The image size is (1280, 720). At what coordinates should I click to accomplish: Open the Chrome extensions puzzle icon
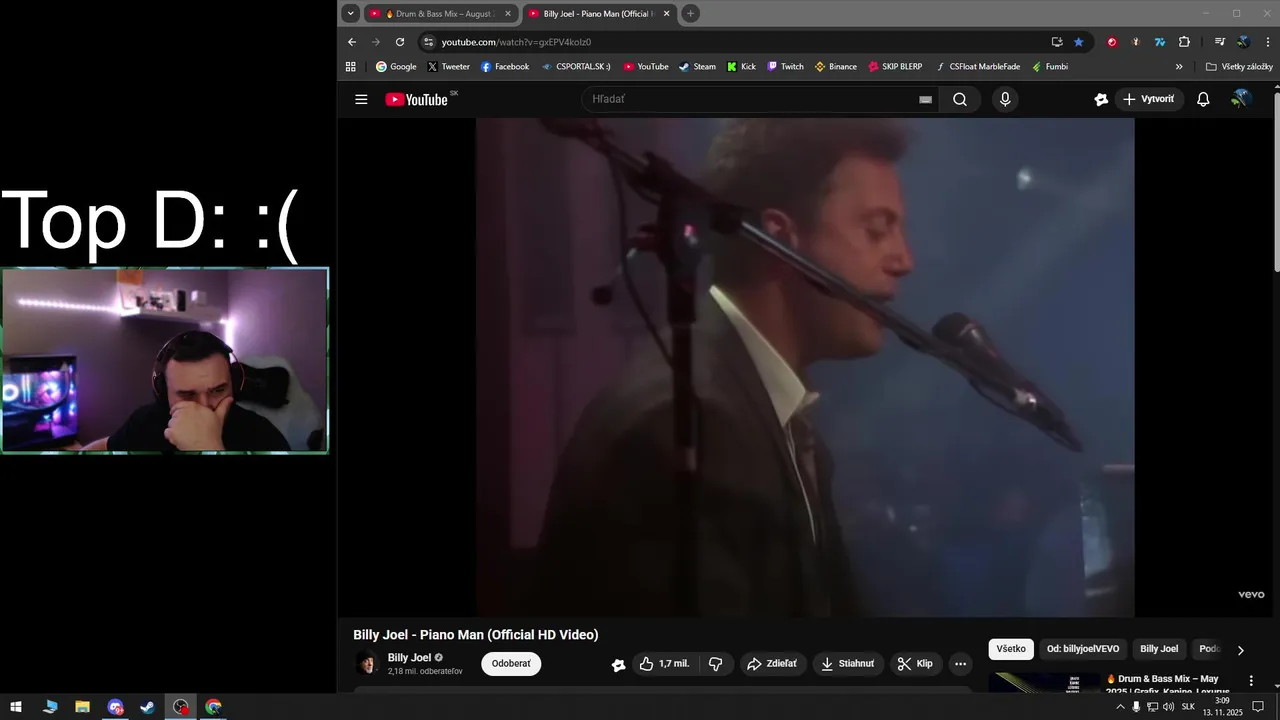point(1184,42)
